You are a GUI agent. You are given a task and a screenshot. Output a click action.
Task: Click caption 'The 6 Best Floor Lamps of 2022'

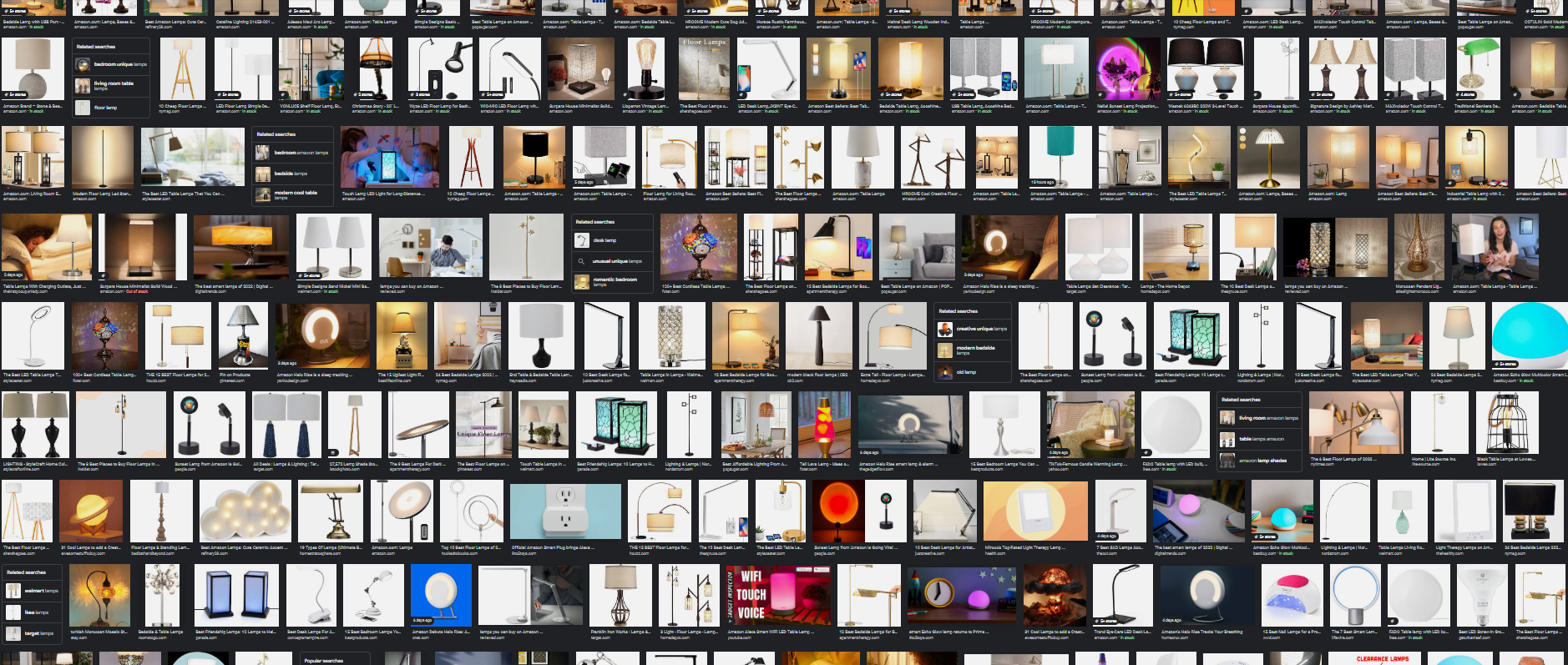coord(1342,459)
